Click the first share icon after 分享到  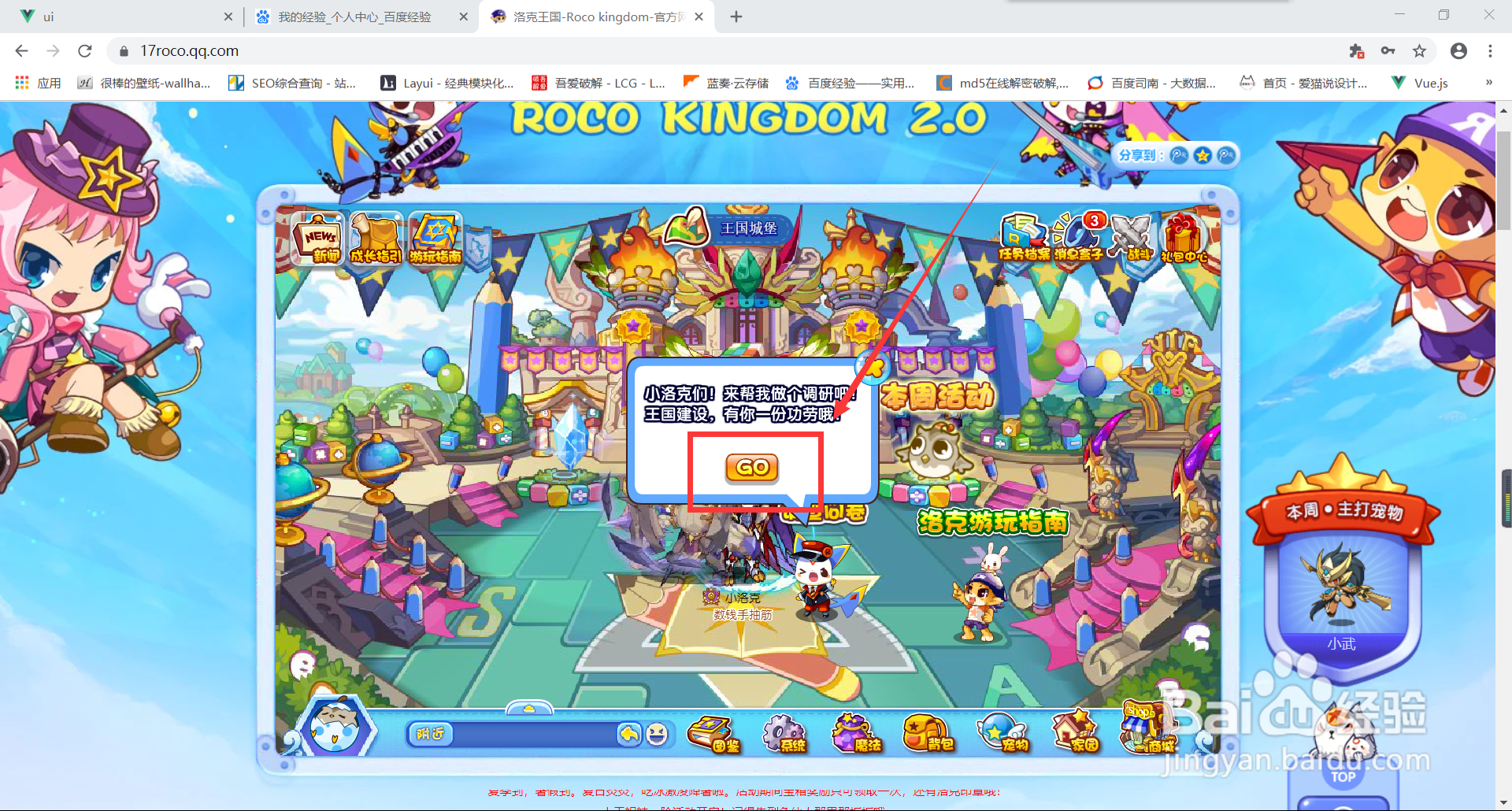[1179, 156]
